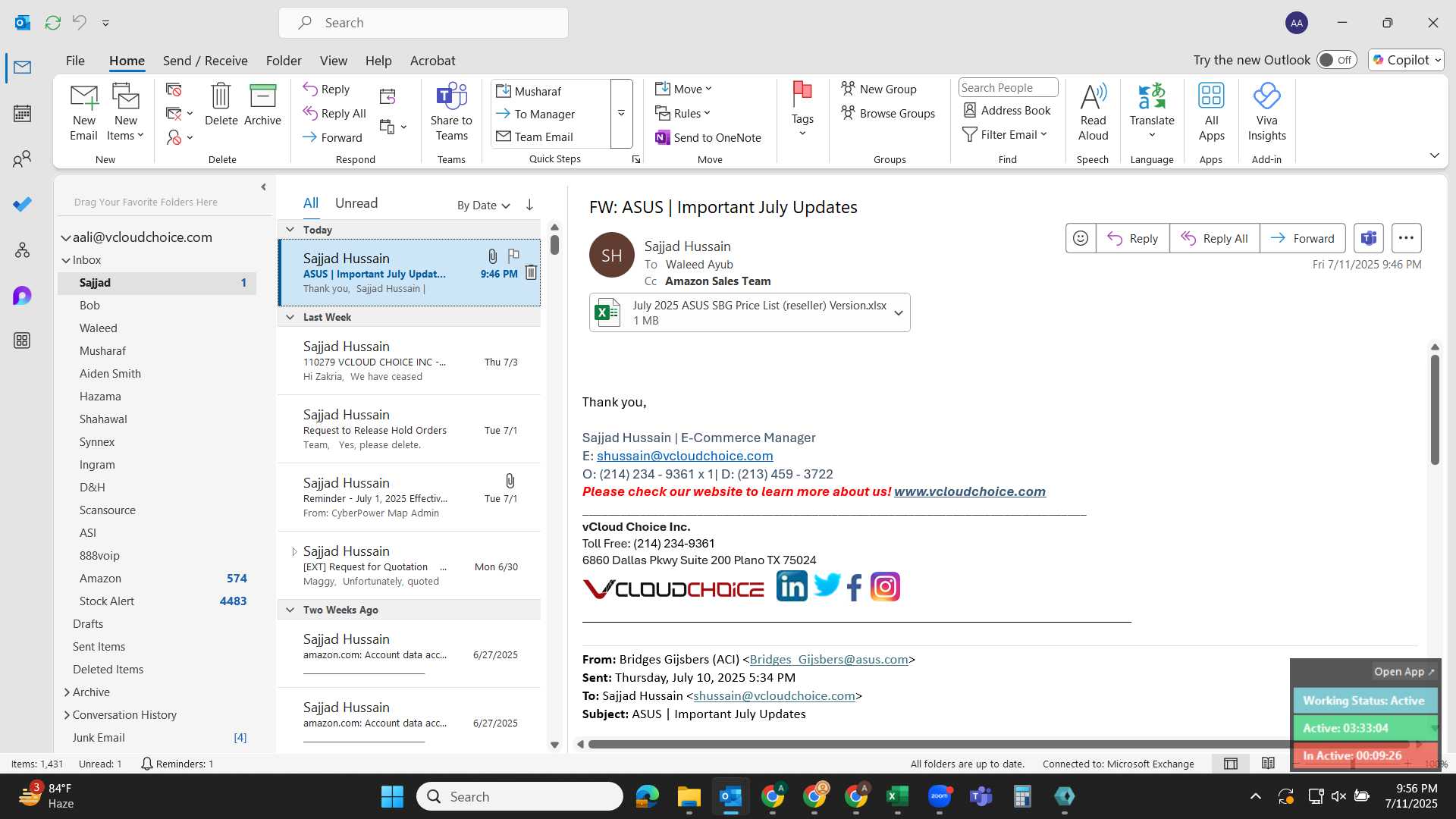Click the emoji reaction icon in reading pane
The width and height of the screenshot is (1456, 819).
point(1081,238)
